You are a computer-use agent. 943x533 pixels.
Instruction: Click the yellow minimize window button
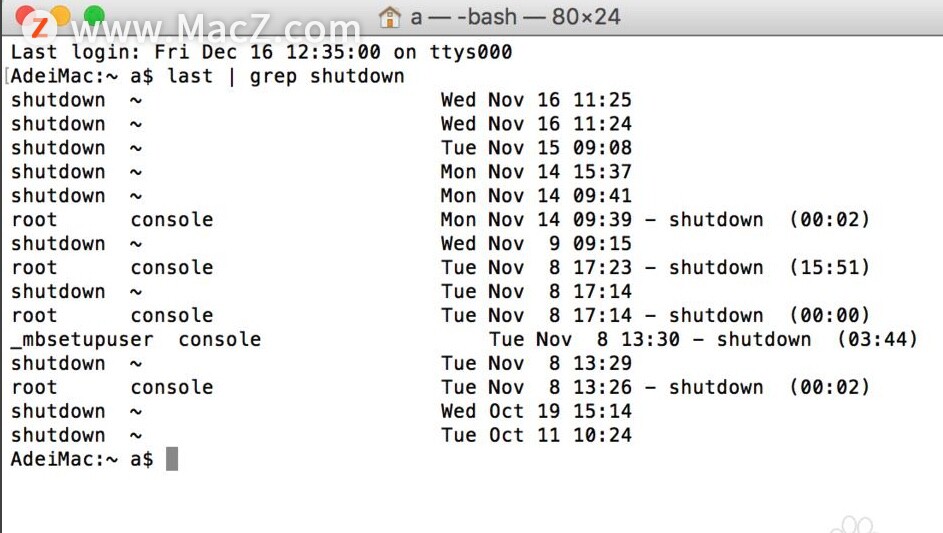(60, 15)
